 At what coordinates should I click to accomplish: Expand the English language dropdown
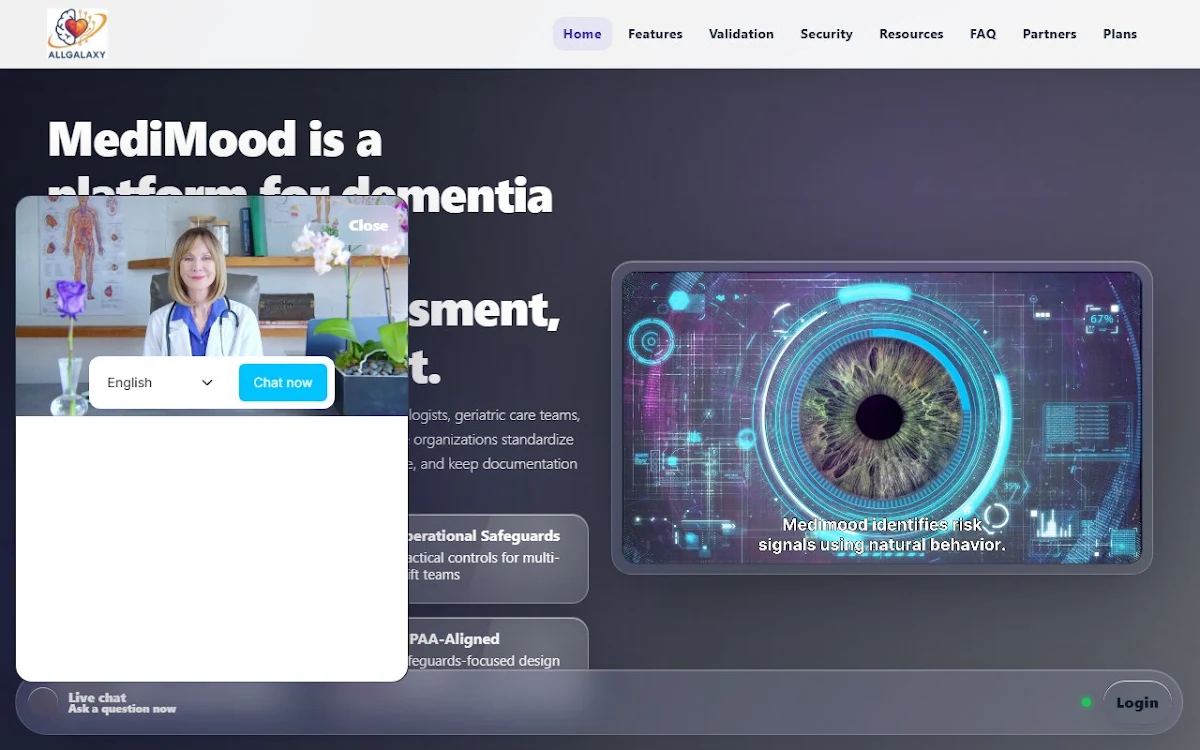[x=160, y=382]
